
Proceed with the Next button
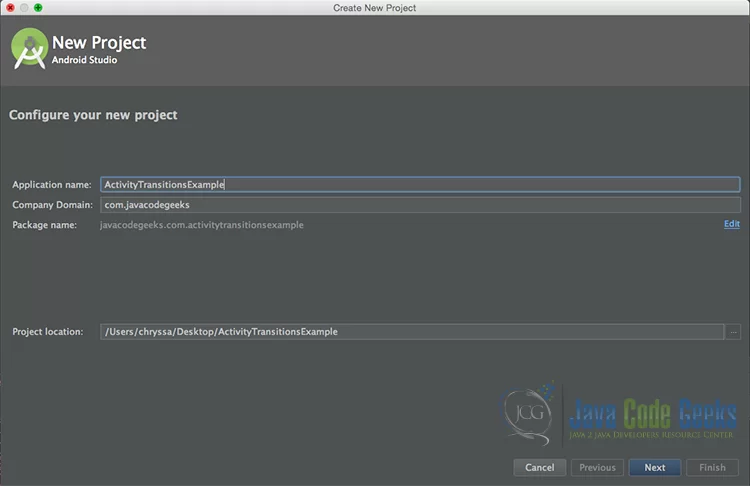[654, 467]
